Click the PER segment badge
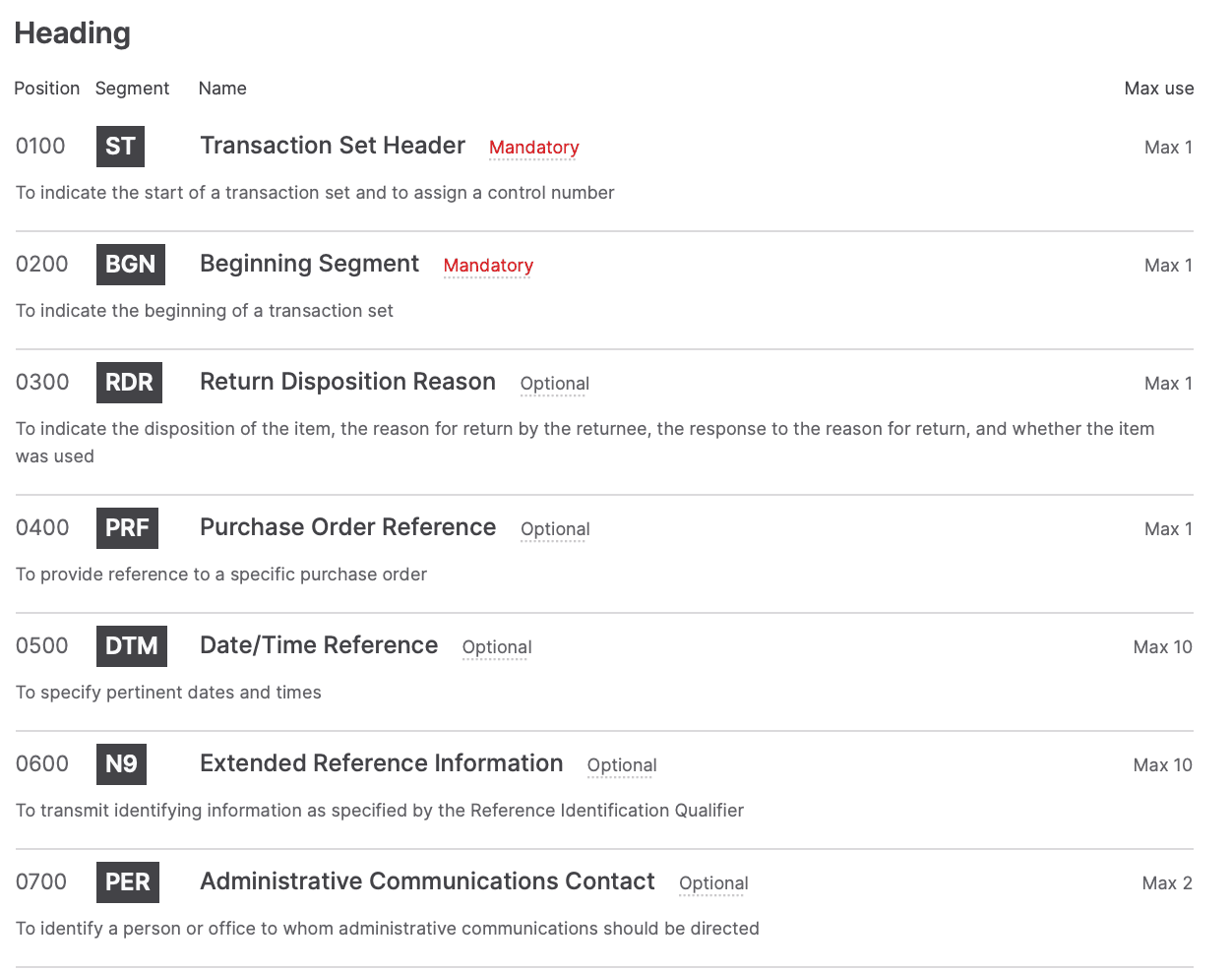Screen dimensions: 1232x970 [x=127, y=882]
